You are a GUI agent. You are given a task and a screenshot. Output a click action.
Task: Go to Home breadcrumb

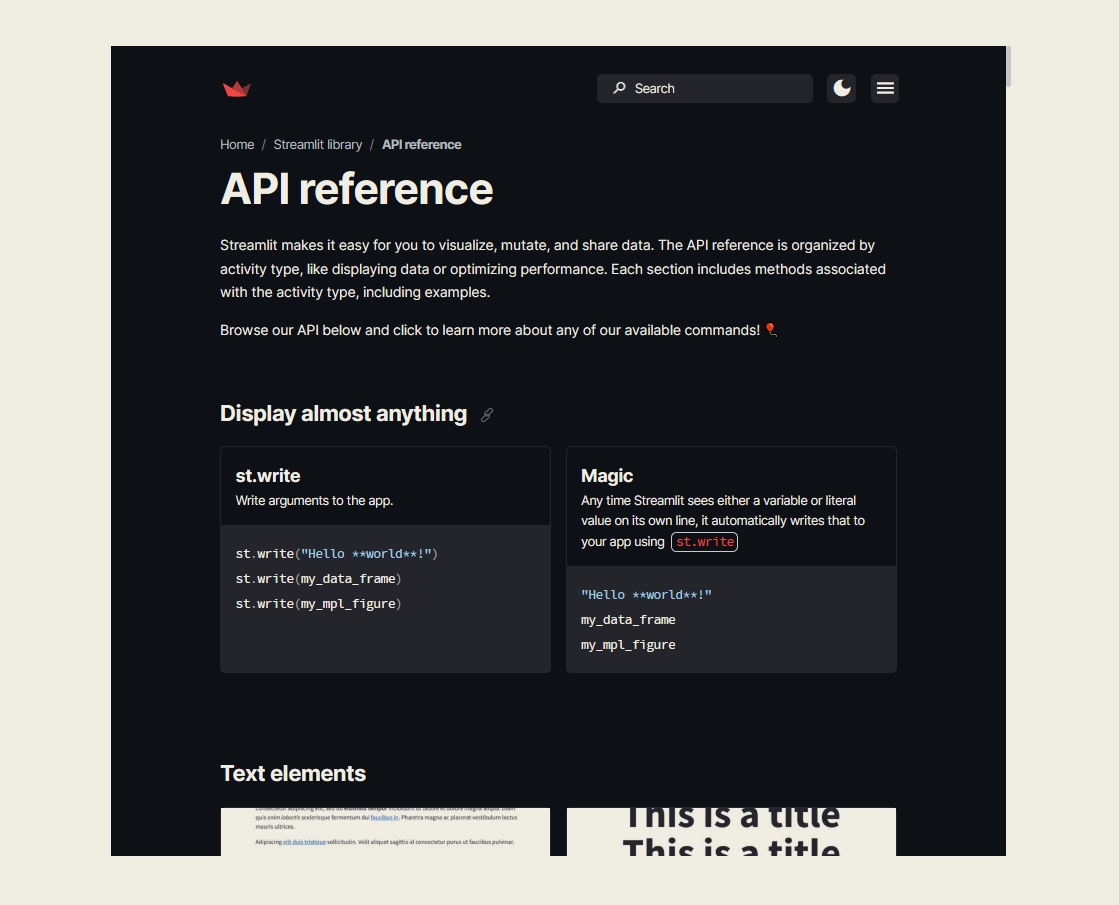(237, 145)
